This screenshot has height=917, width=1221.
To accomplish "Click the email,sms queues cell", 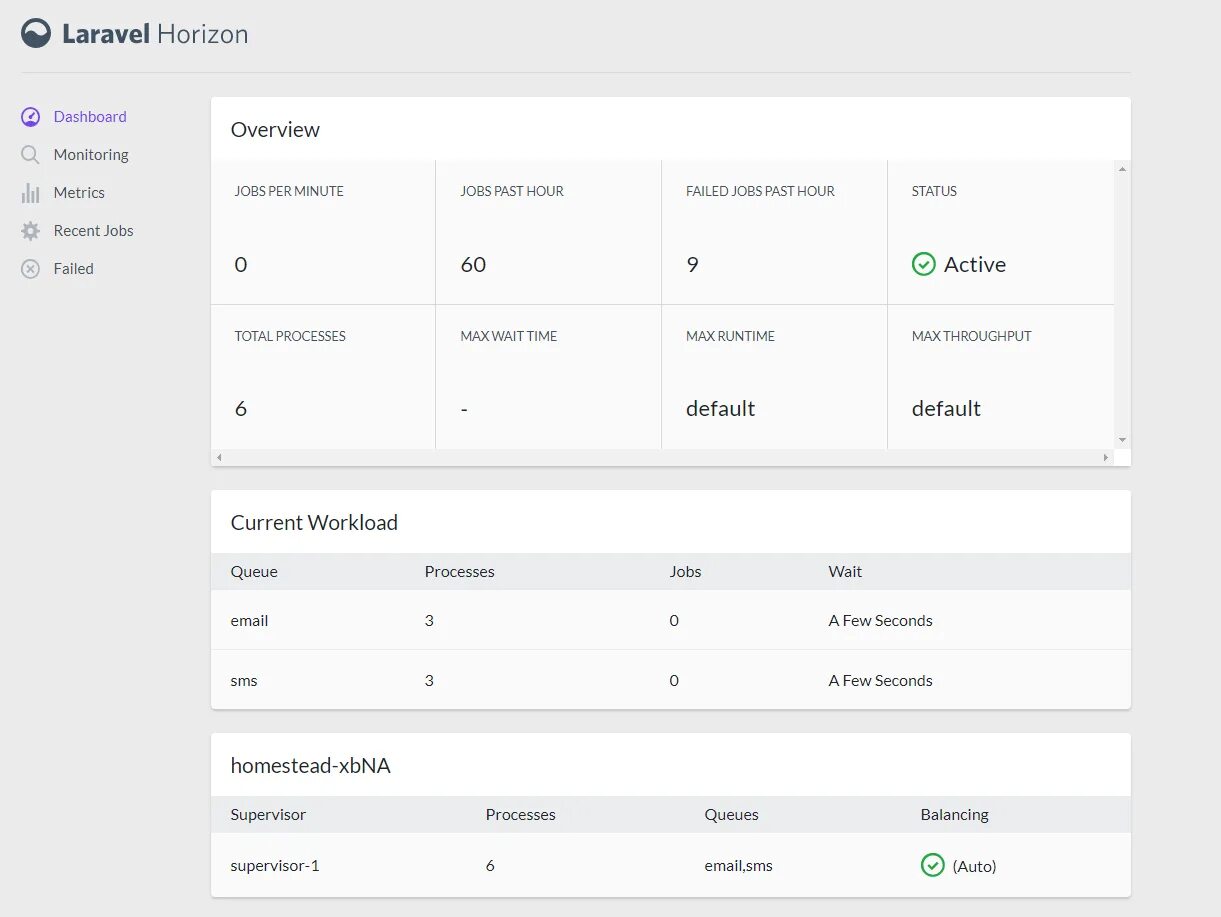I will pyautogui.click(x=738, y=866).
